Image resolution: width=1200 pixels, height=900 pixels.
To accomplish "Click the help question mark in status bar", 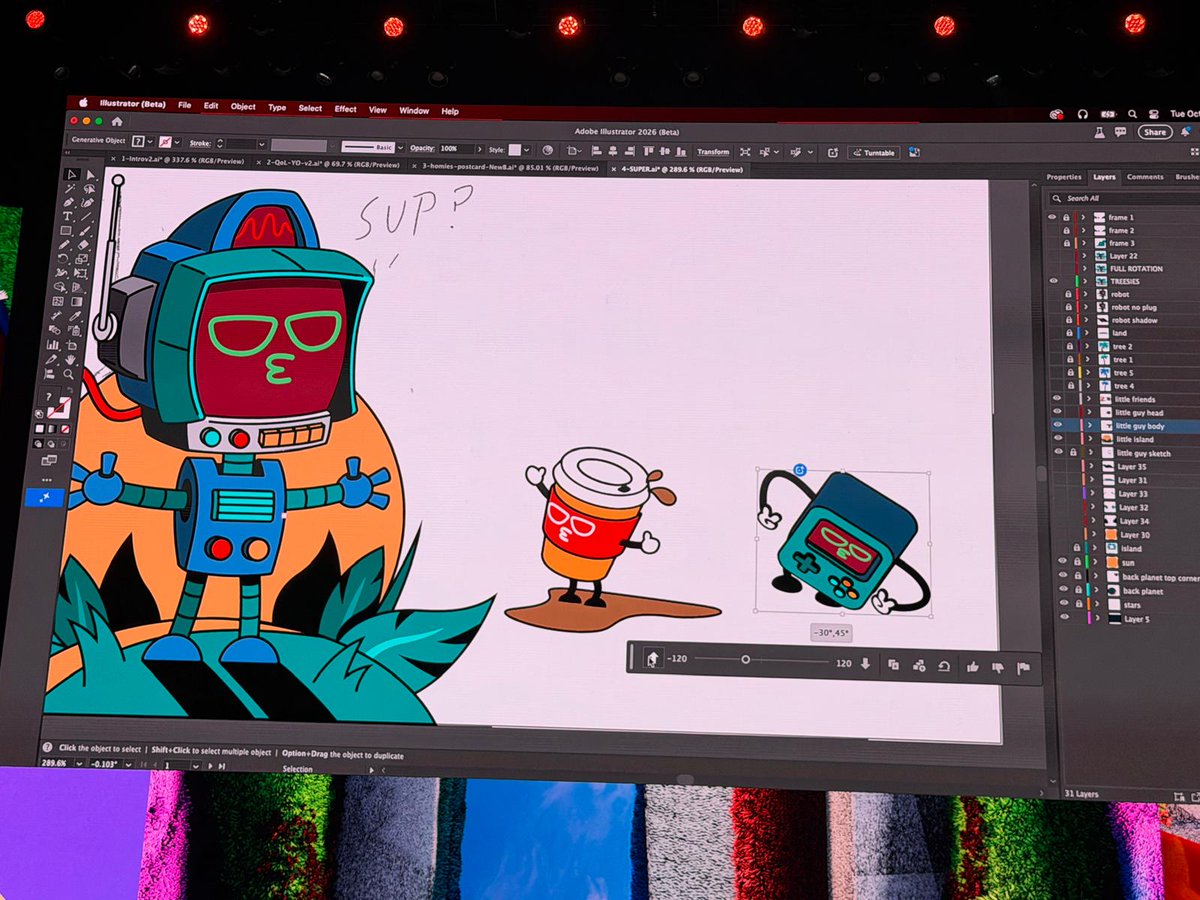I will pos(47,747).
